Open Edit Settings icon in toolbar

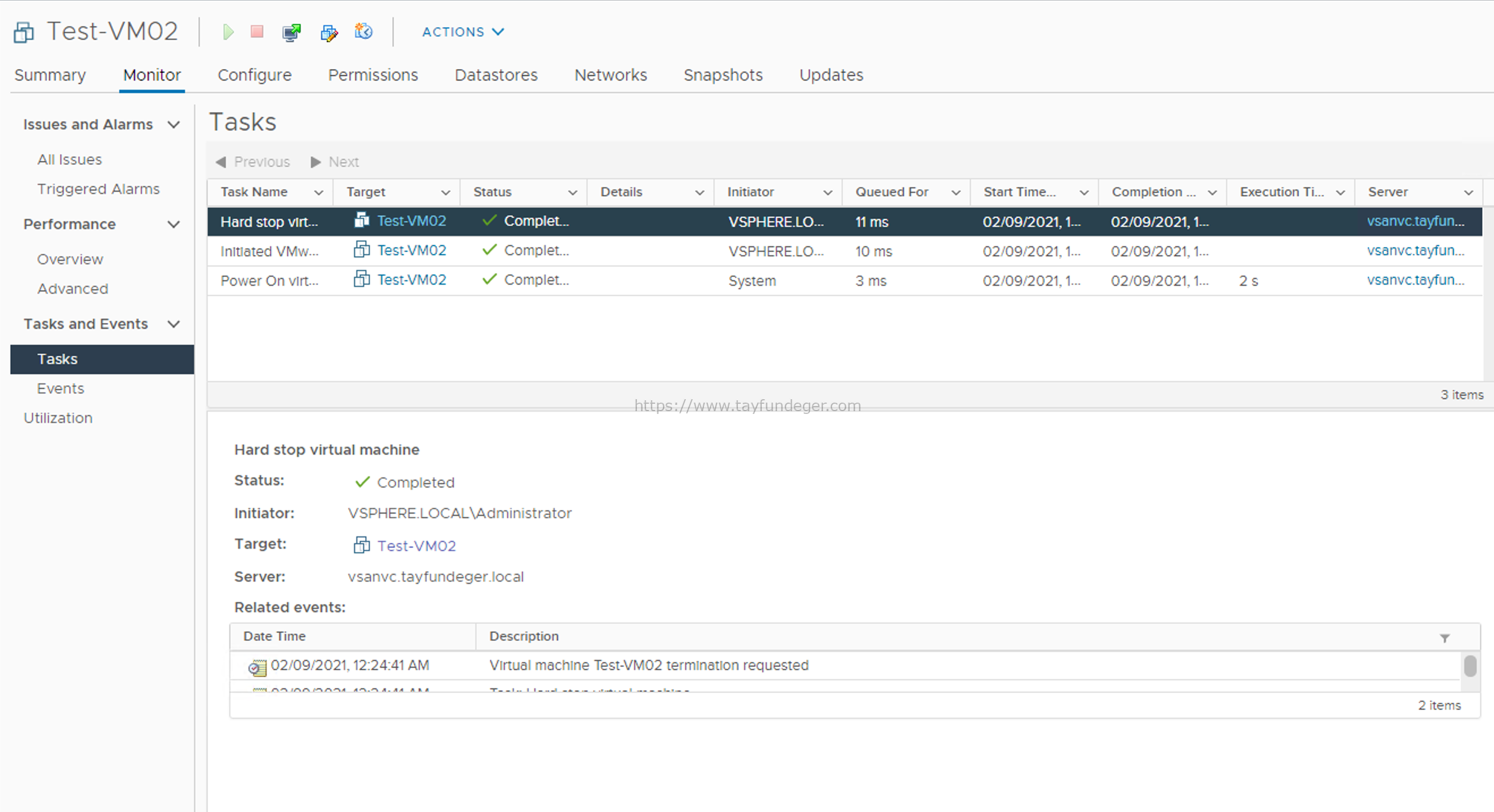[x=329, y=32]
